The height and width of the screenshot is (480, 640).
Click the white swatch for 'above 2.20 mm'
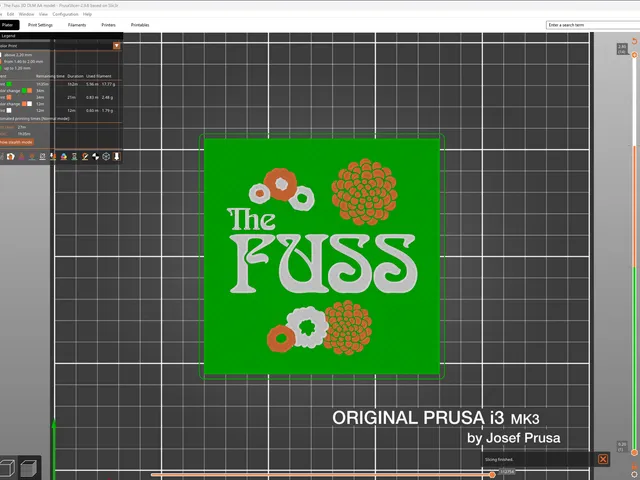tap(0, 55)
